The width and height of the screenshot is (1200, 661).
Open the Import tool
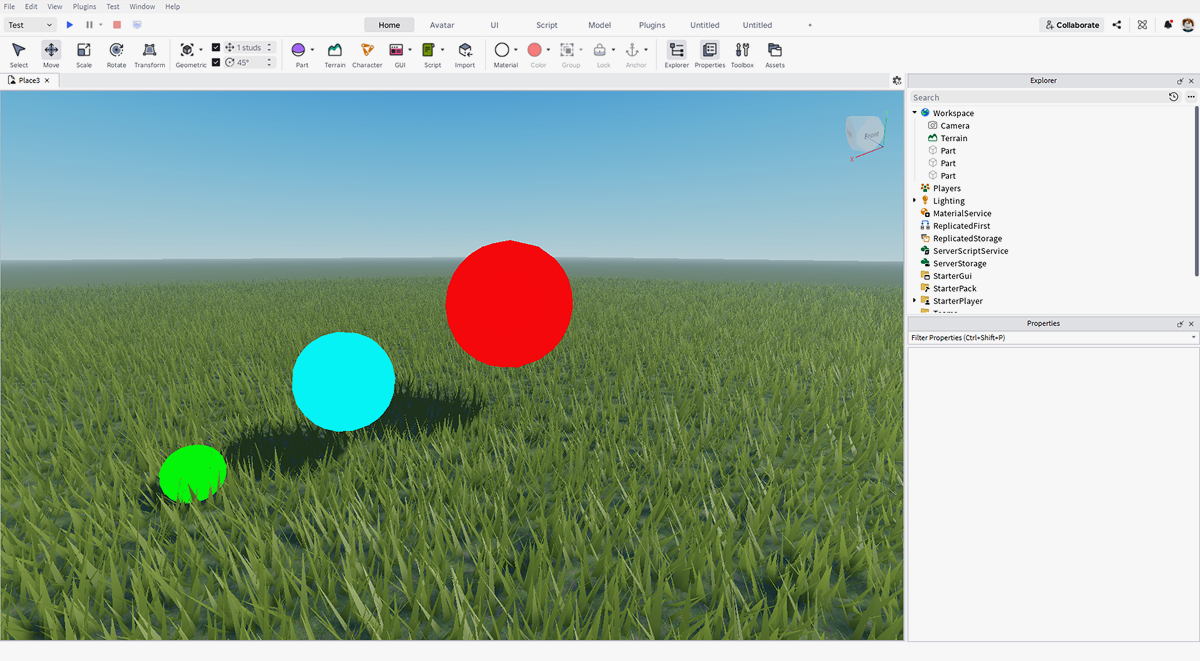tap(465, 55)
